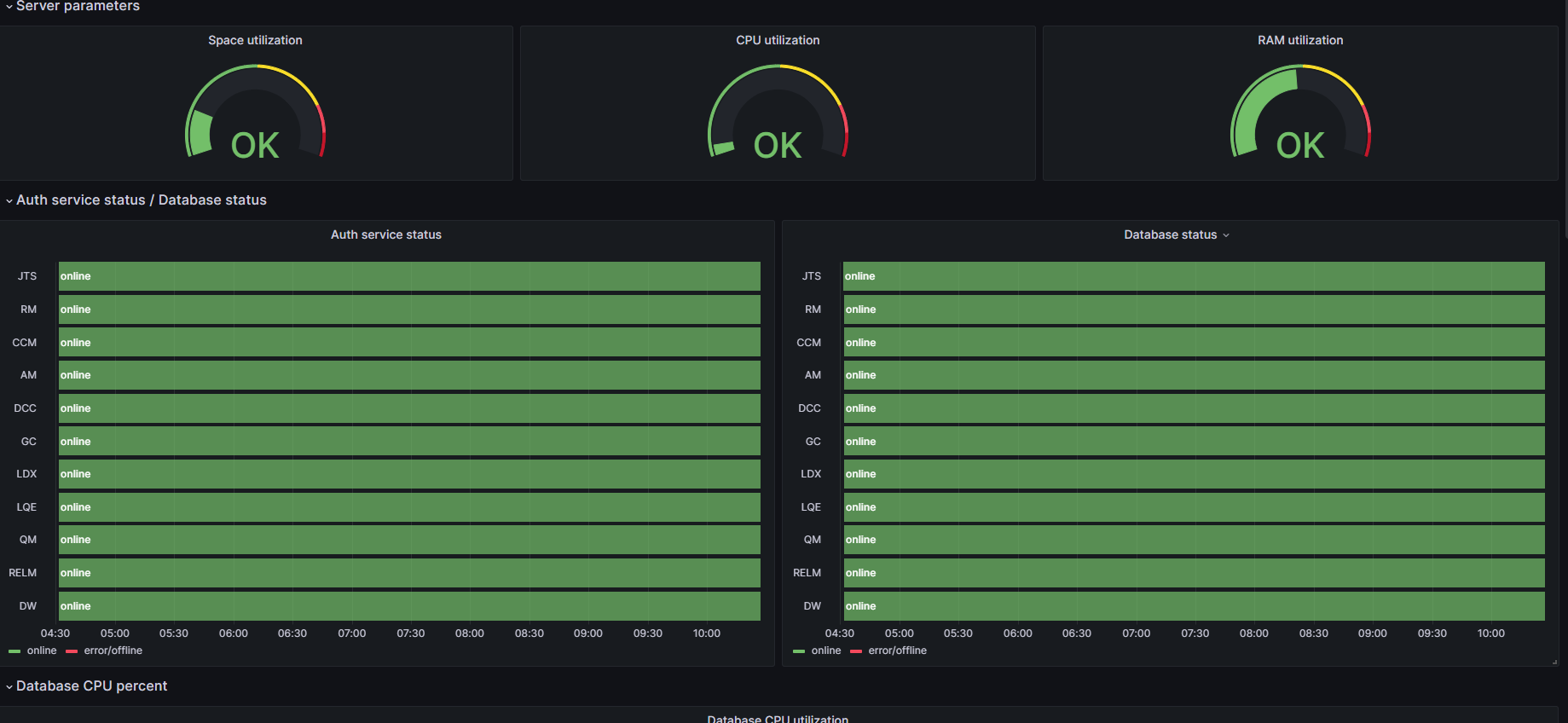
Task: Click the LDX online bar in Database status
Action: pos(1194,474)
